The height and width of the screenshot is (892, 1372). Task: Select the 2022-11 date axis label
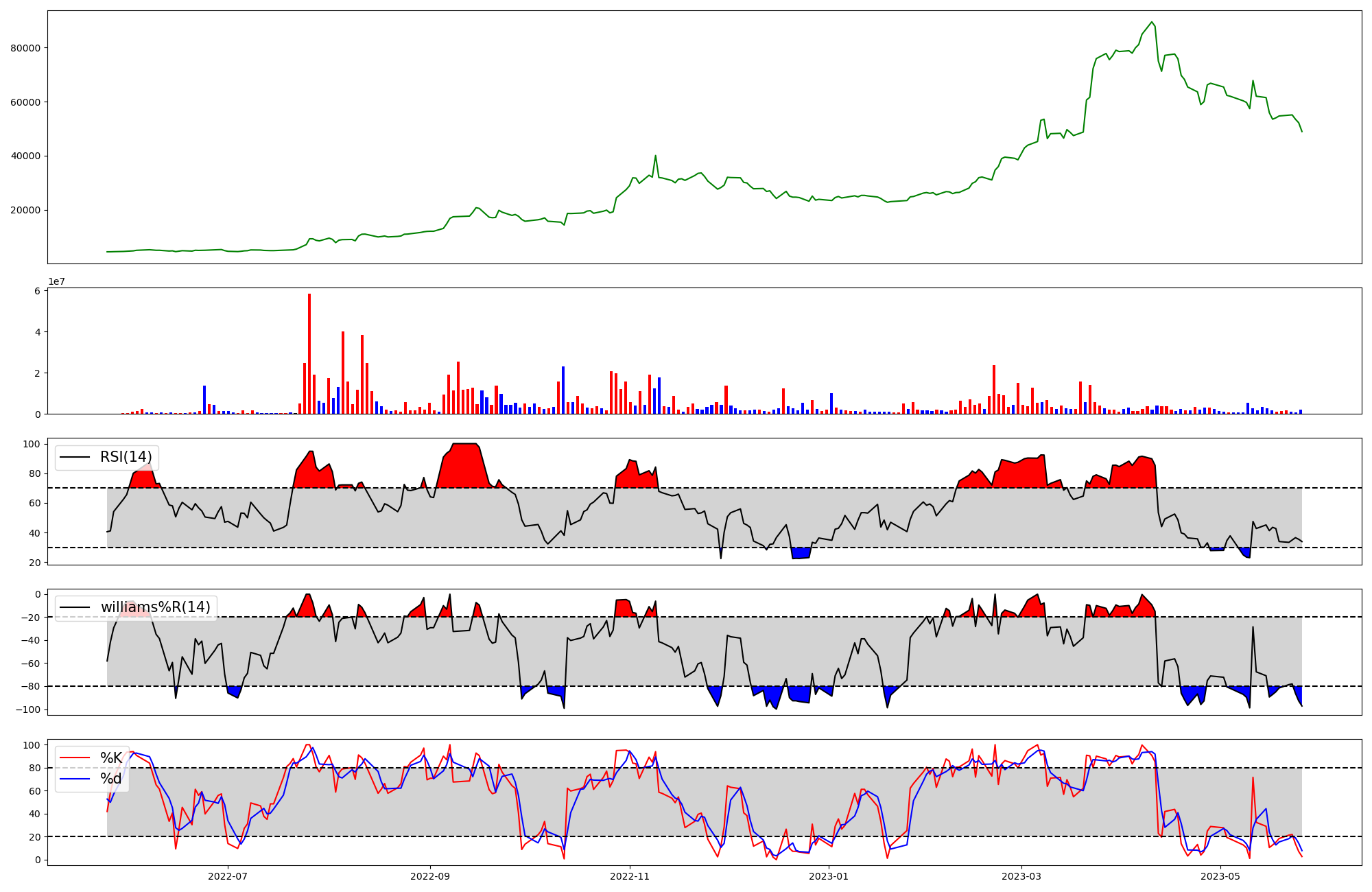(x=630, y=876)
